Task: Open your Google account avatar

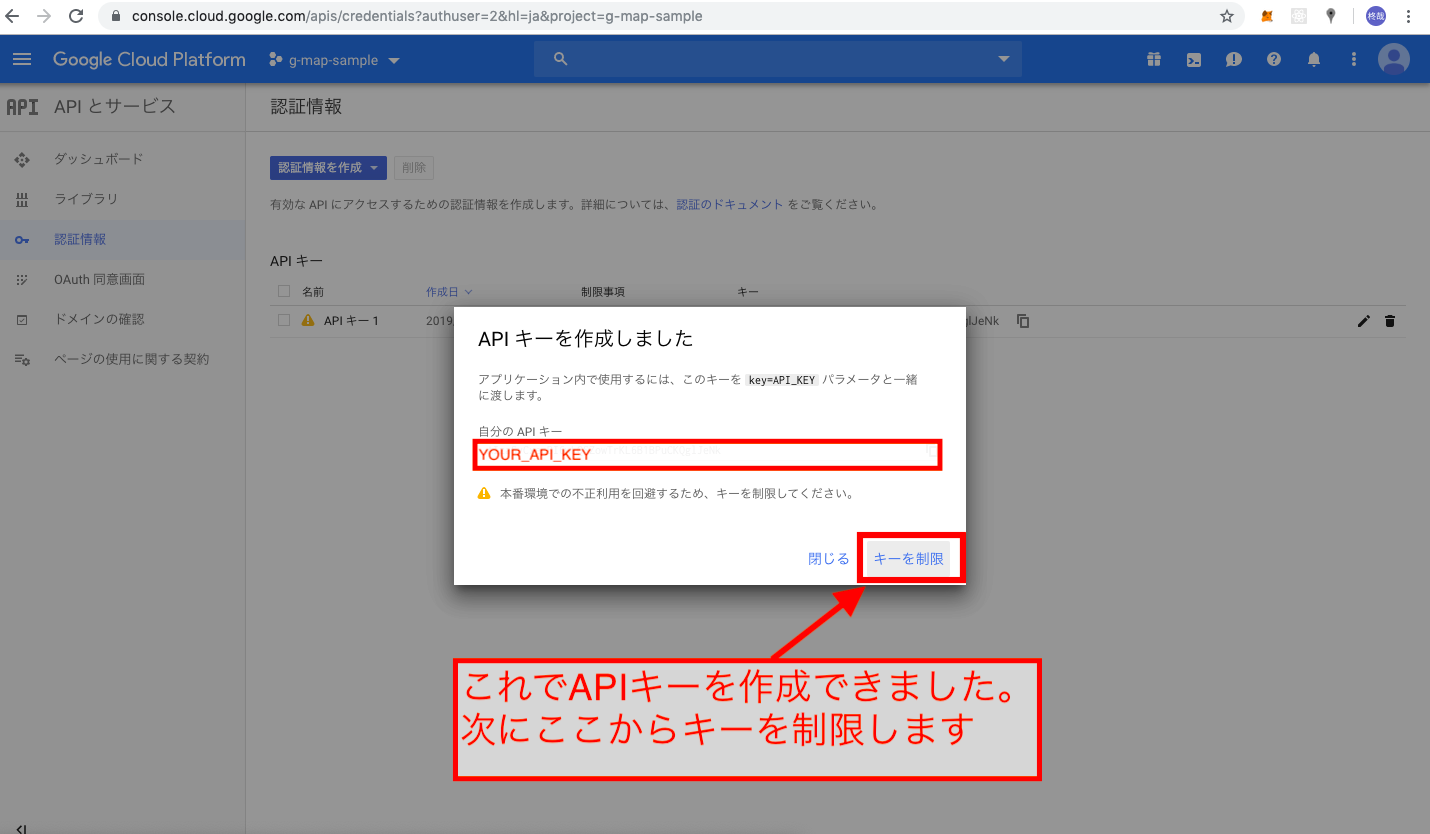Action: 1393,58
